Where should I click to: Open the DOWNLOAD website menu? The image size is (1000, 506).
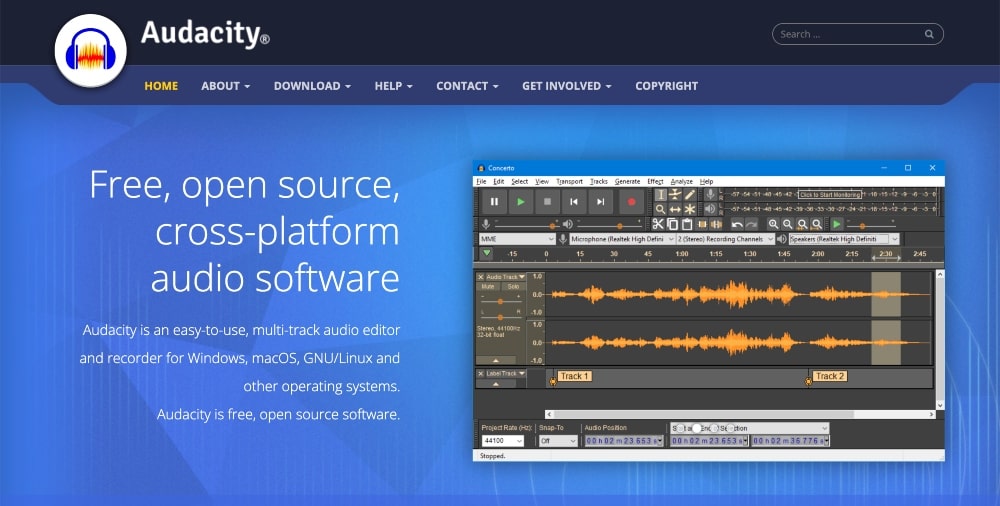[x=312, y=86]
